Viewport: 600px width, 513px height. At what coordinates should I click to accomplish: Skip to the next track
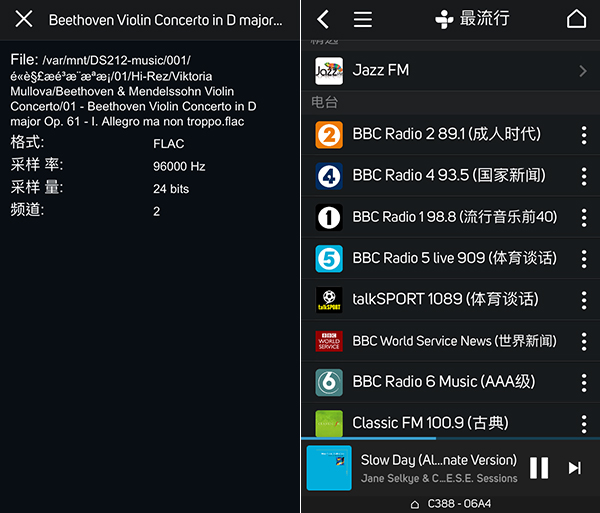[x=574, y=468]
